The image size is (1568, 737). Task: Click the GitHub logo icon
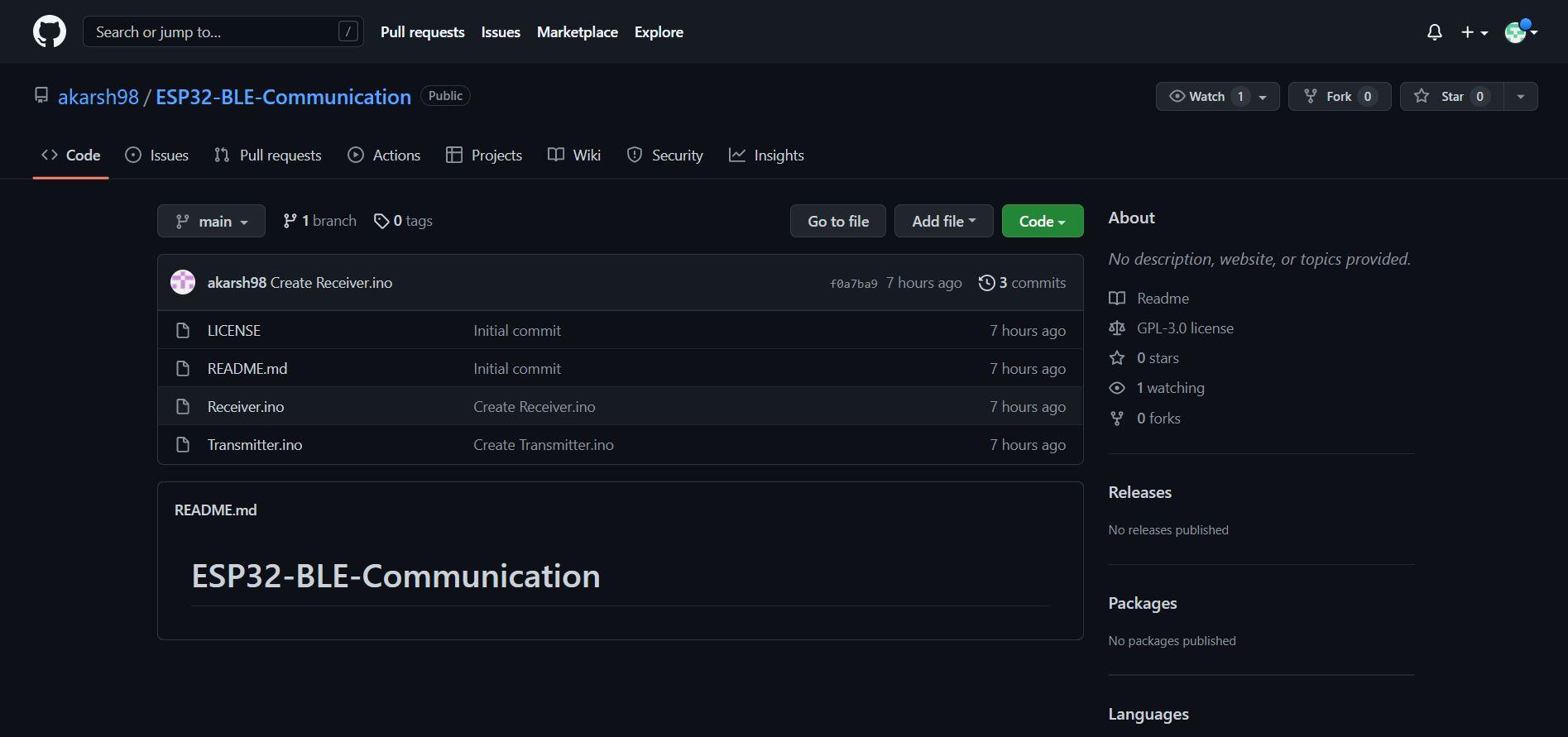(50, 32)
